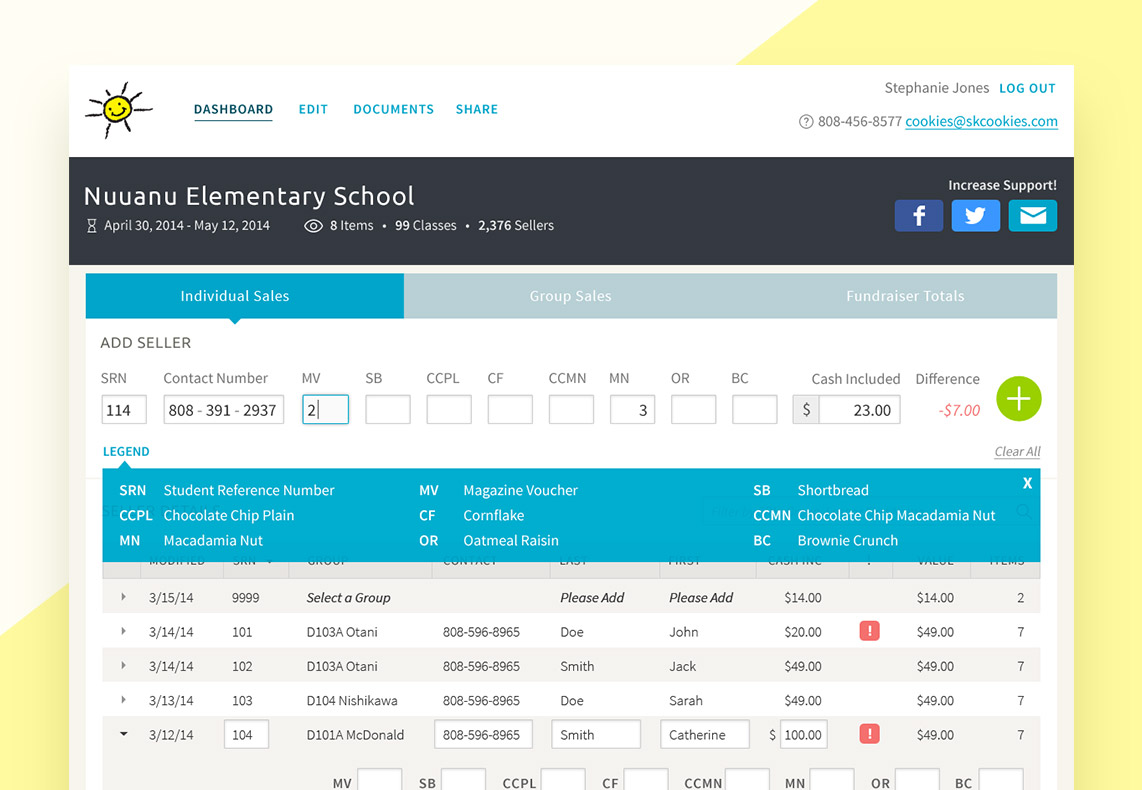
Task: Open the Share nav item
Action: point(477,109)
